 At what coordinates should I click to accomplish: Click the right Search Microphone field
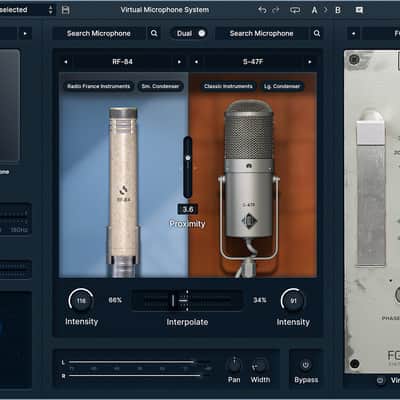[262, 33]
